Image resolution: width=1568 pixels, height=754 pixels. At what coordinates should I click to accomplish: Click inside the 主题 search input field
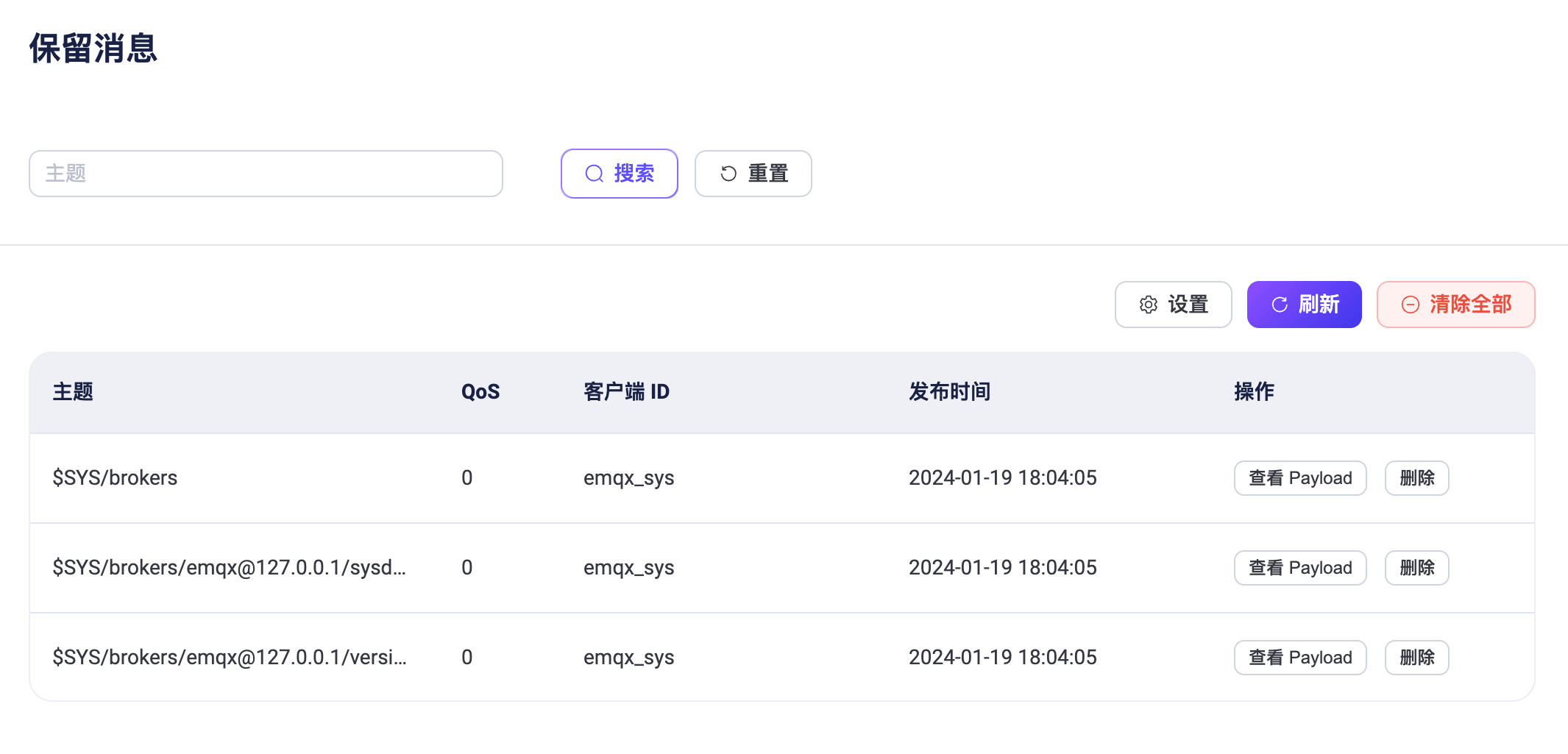pyautogui.click(x=265, y=173)
